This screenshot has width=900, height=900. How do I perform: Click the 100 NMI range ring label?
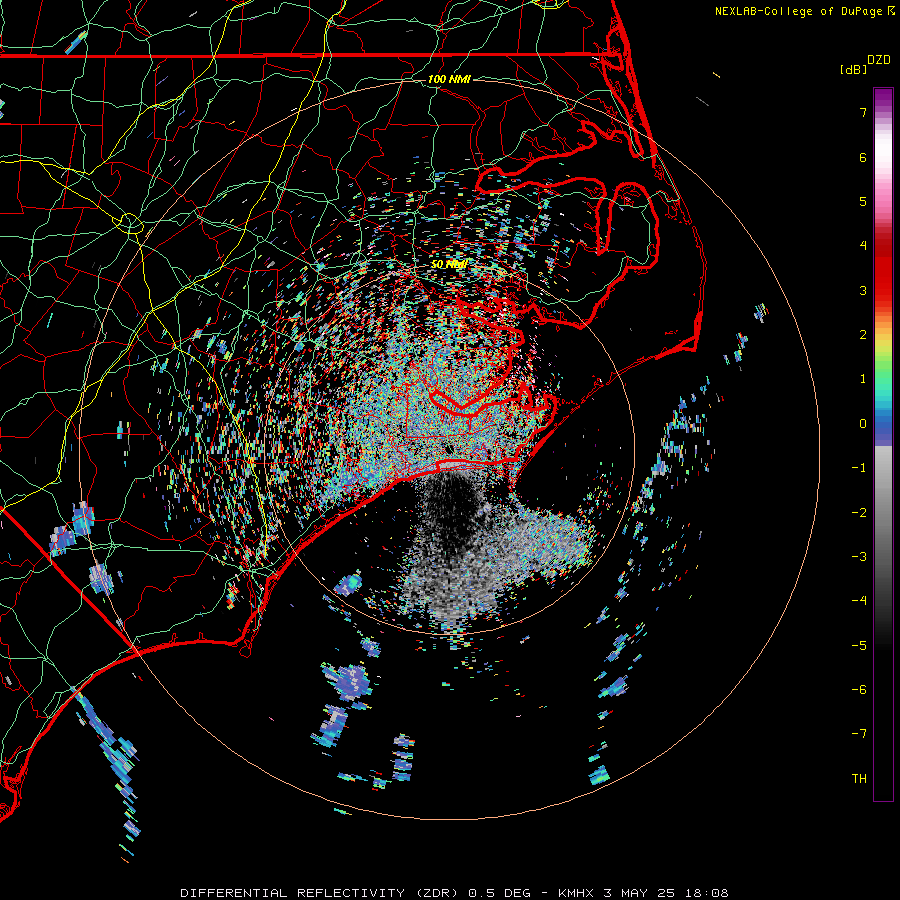tap(449, 79)
